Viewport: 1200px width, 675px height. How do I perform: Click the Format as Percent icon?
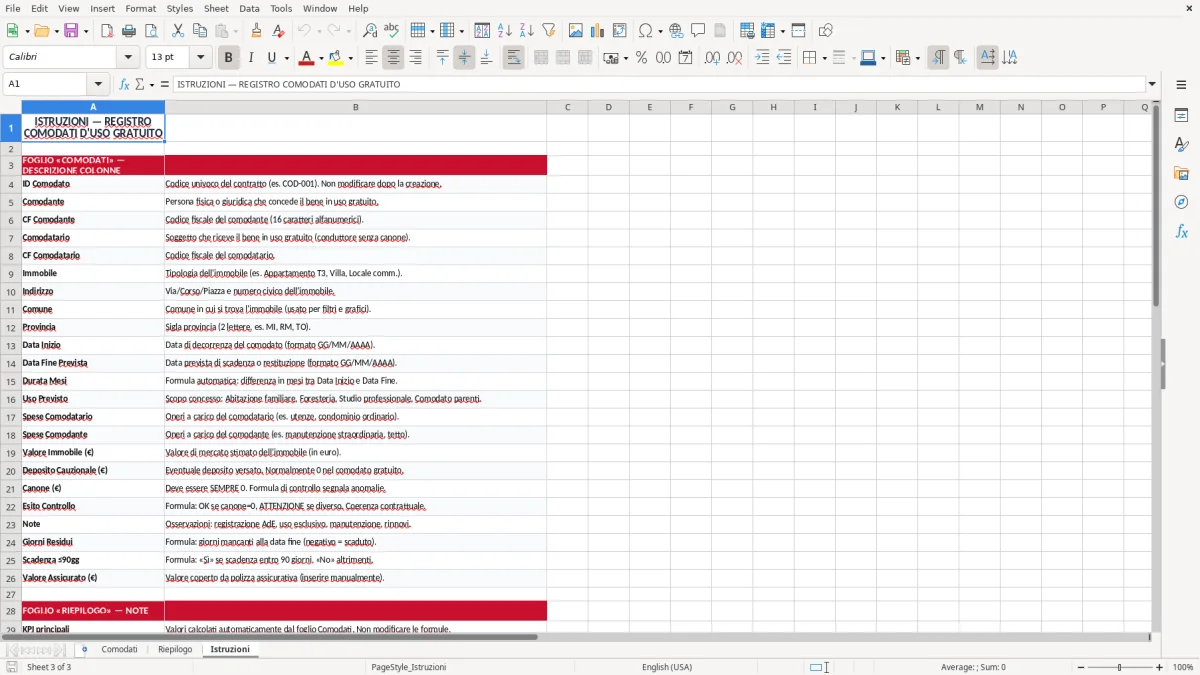(x=641, y=58)
